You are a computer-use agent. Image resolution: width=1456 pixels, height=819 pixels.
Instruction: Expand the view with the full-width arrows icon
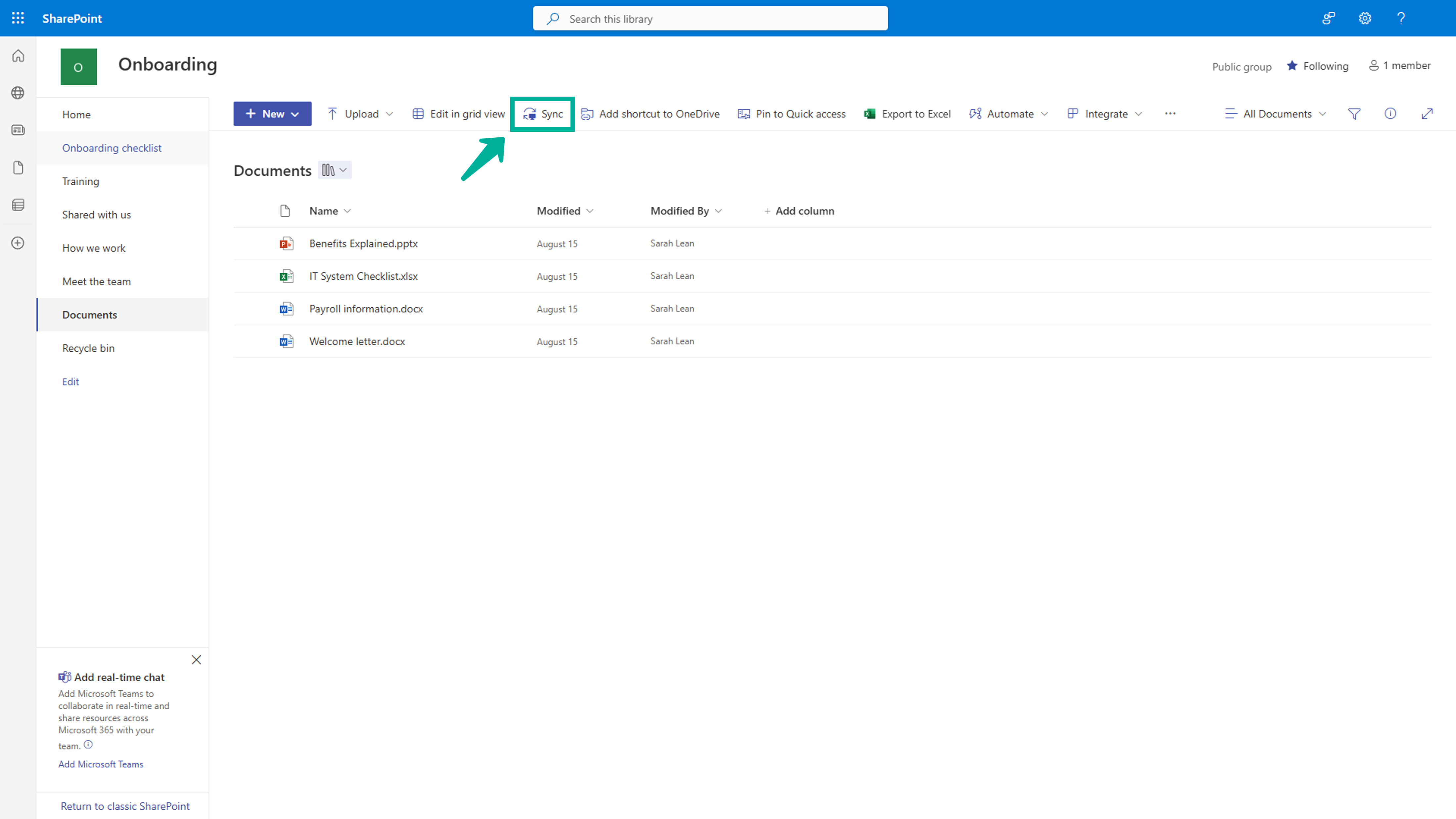point(1427,114)
